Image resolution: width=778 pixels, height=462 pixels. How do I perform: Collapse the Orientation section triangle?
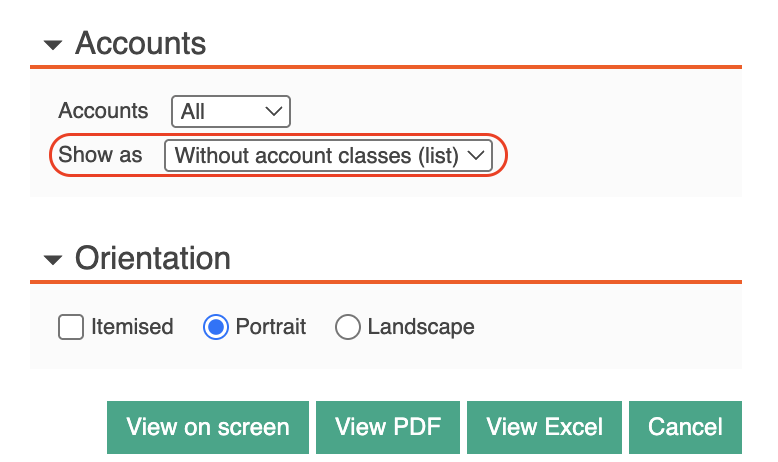click(x=53, y=260)
